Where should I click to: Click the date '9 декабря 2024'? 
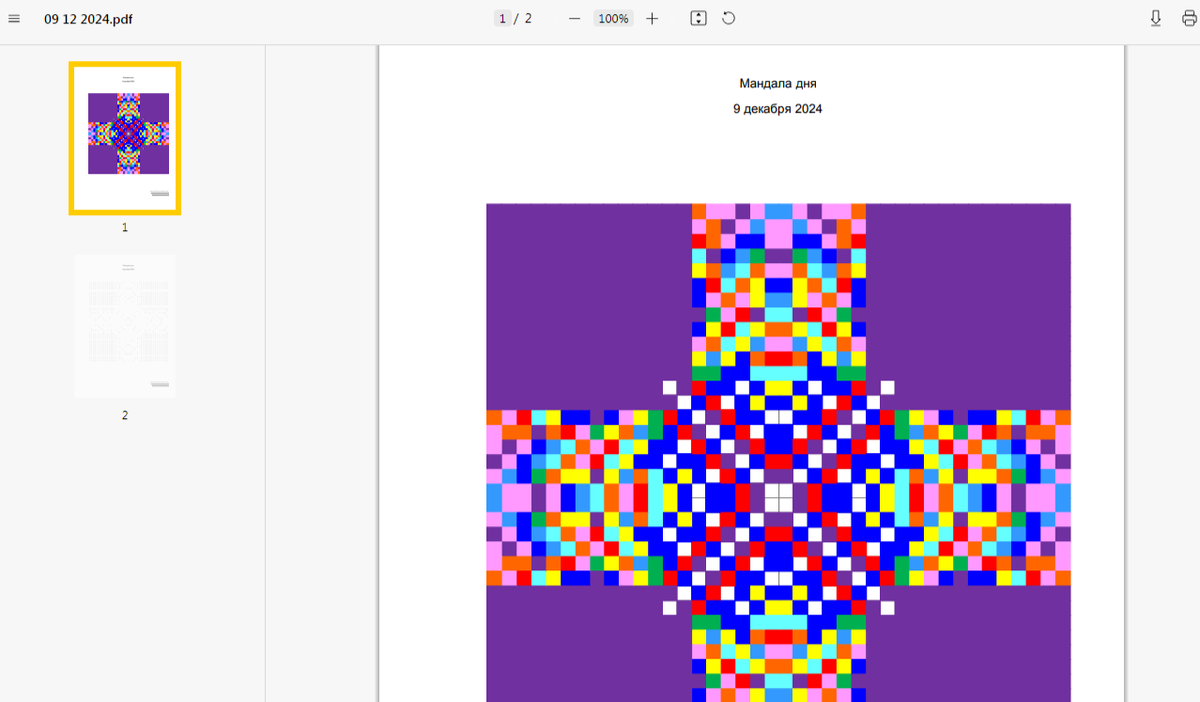pos(777,108)
